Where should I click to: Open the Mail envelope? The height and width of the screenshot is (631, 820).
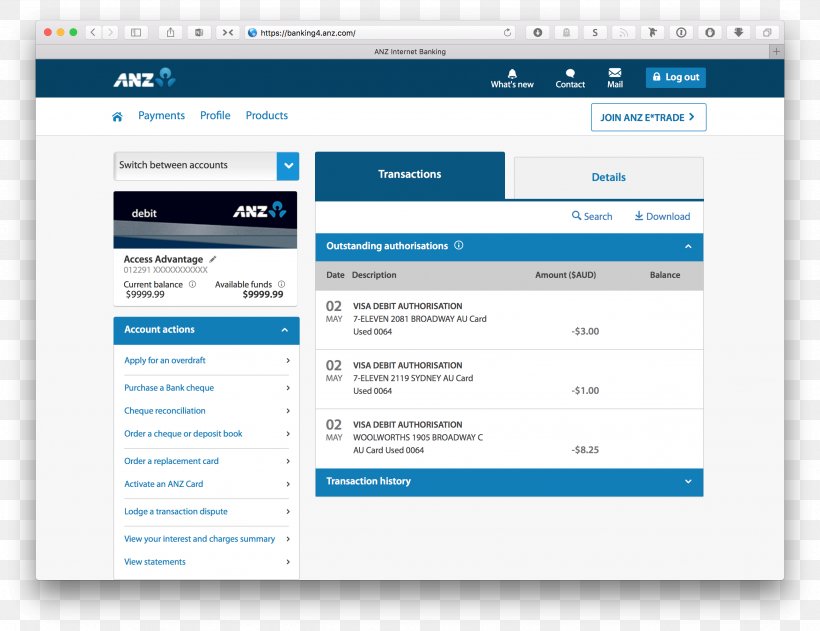pyautogui.click(x=615, y=78)
